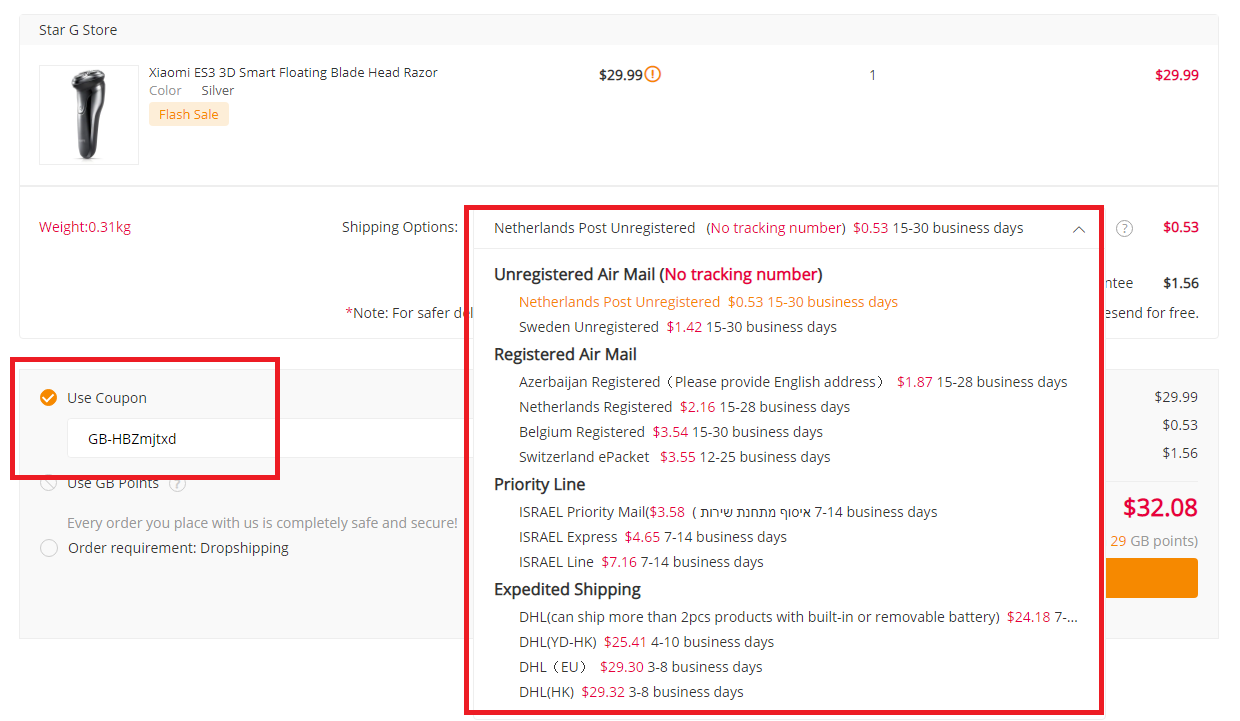Click the shipping help question mark icon

tap(1125, 228)
